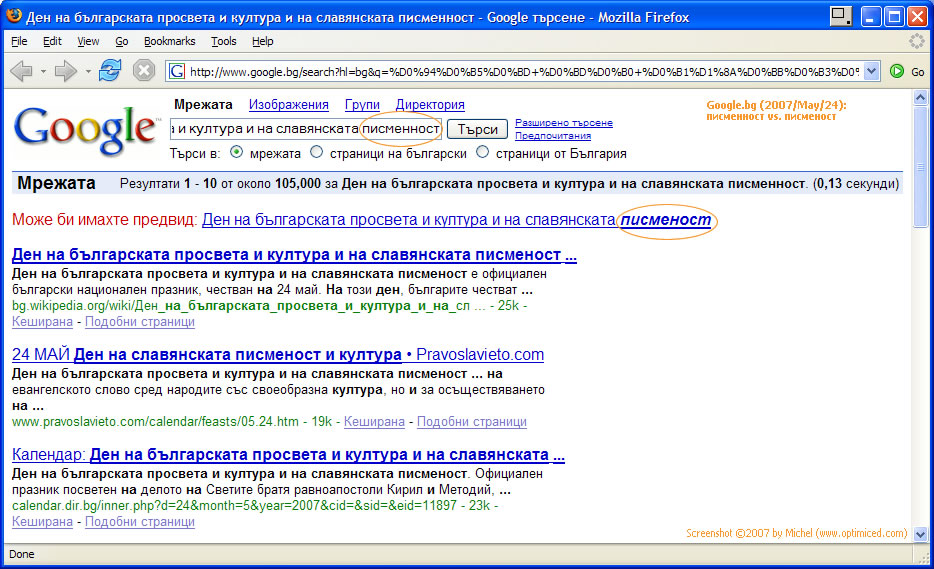Open the 'Календар:' calendar.dir.bg result link

[288, 455]
